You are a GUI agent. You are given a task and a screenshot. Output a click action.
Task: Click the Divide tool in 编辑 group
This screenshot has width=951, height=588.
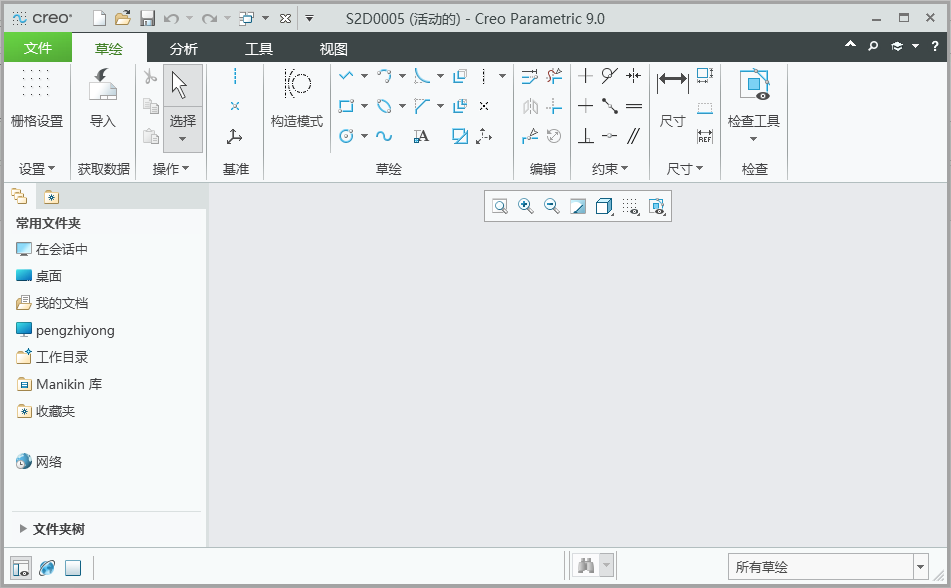[529, 136]
